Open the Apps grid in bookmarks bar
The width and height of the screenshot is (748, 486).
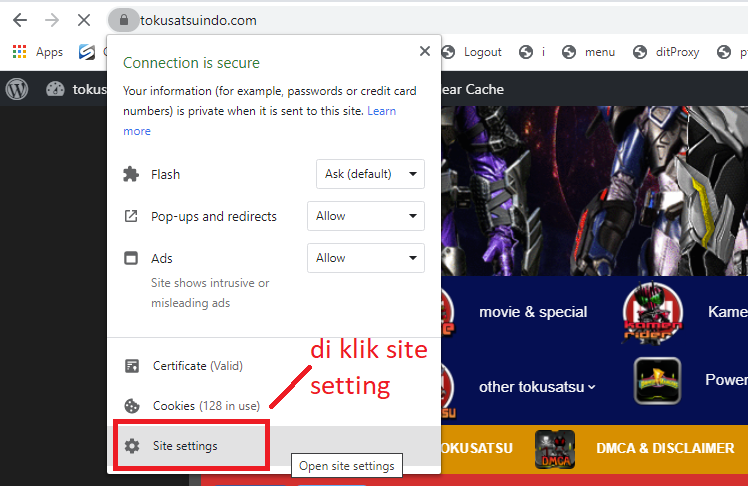coord(37,52)
